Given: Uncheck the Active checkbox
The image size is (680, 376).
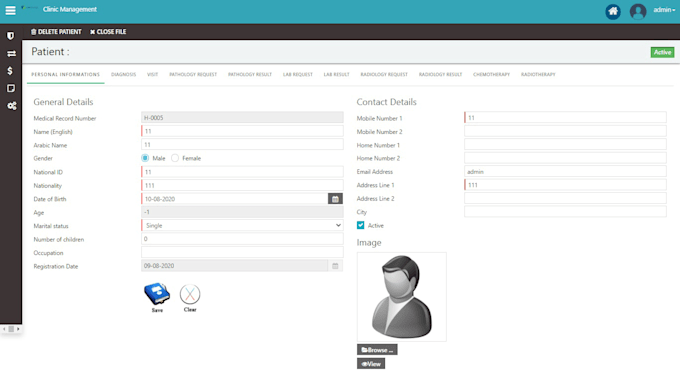Looking at the screenshot, I should (360, 225).
